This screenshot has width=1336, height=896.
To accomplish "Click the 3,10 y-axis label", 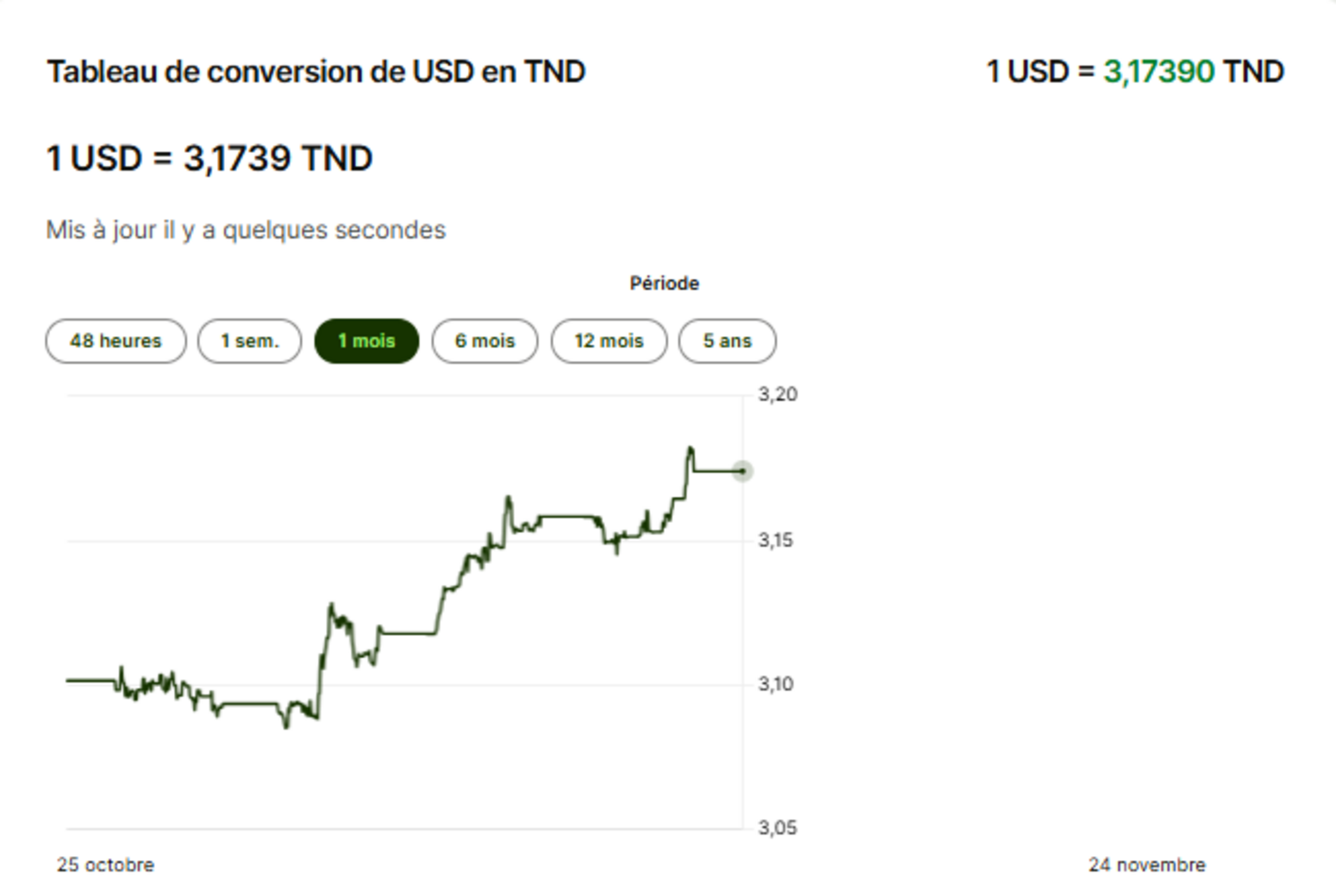I will click(x=775, y=684).
